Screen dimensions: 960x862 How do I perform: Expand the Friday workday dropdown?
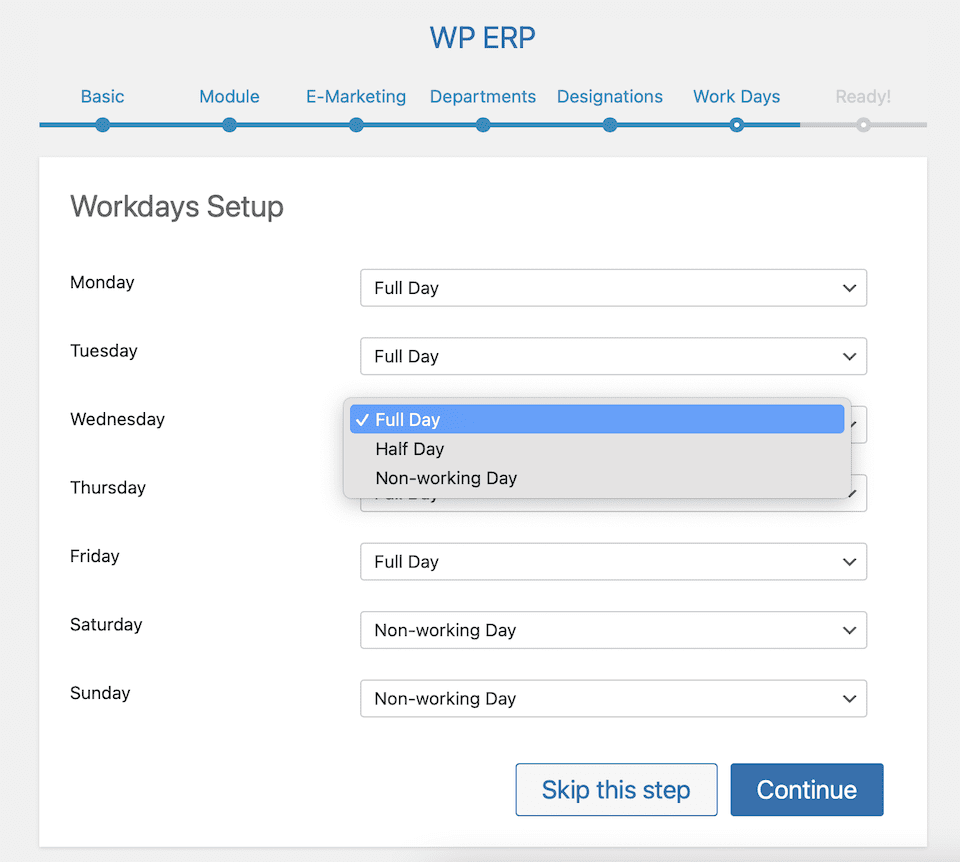613,562
